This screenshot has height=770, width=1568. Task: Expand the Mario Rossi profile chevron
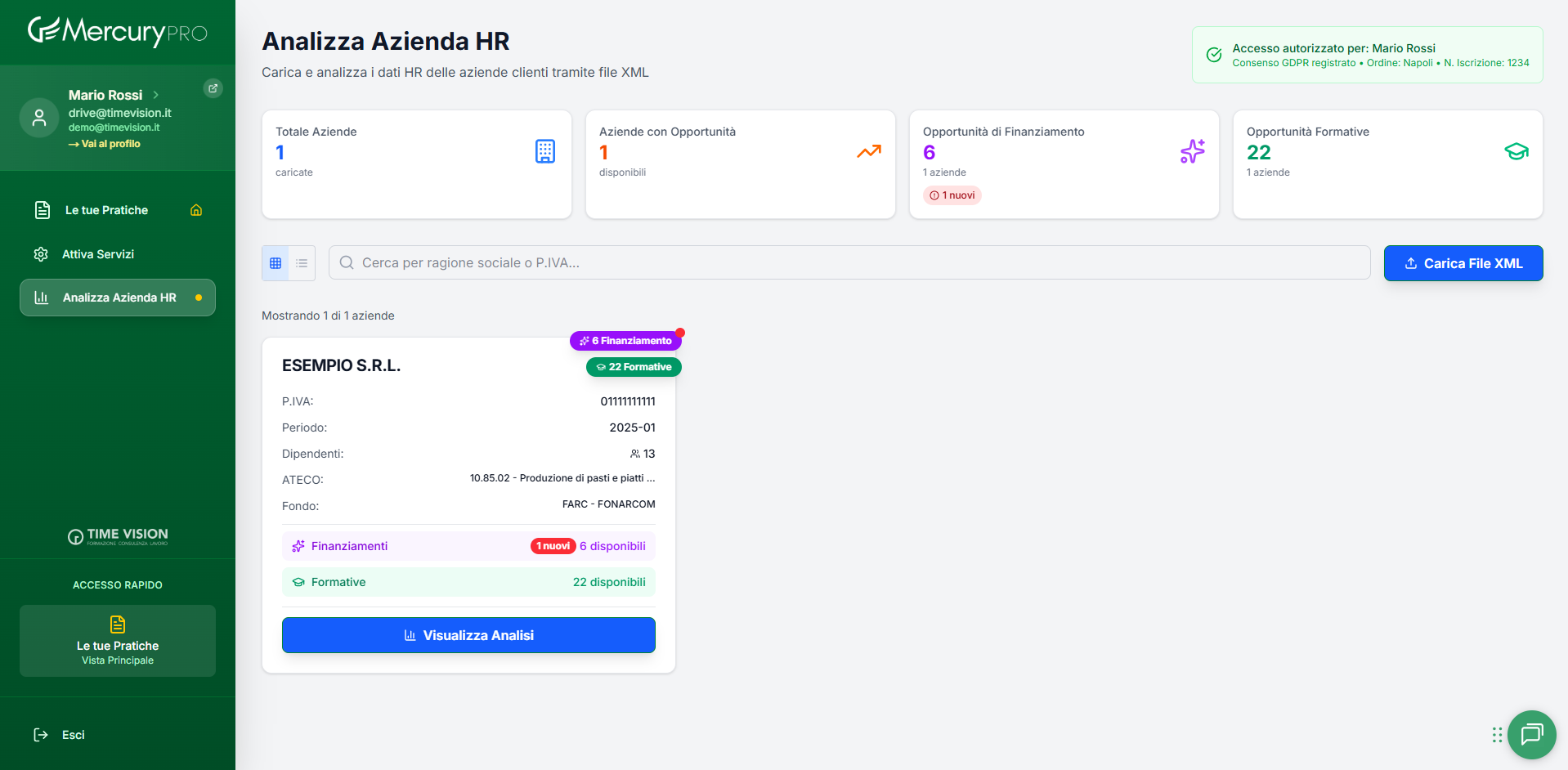pos(156,95)
